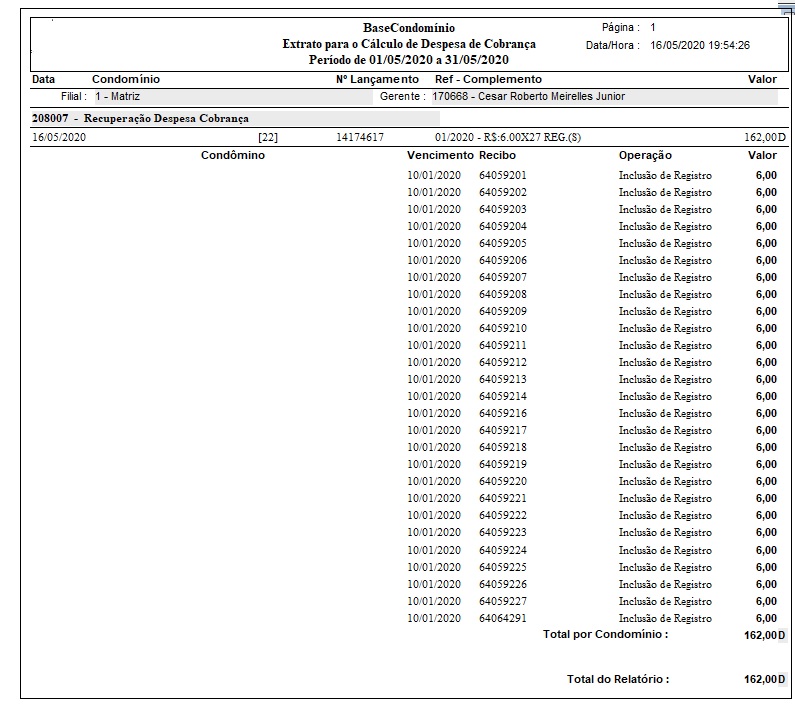Click the Vencimento column header

pyautogui.click(x=439, y=156)
